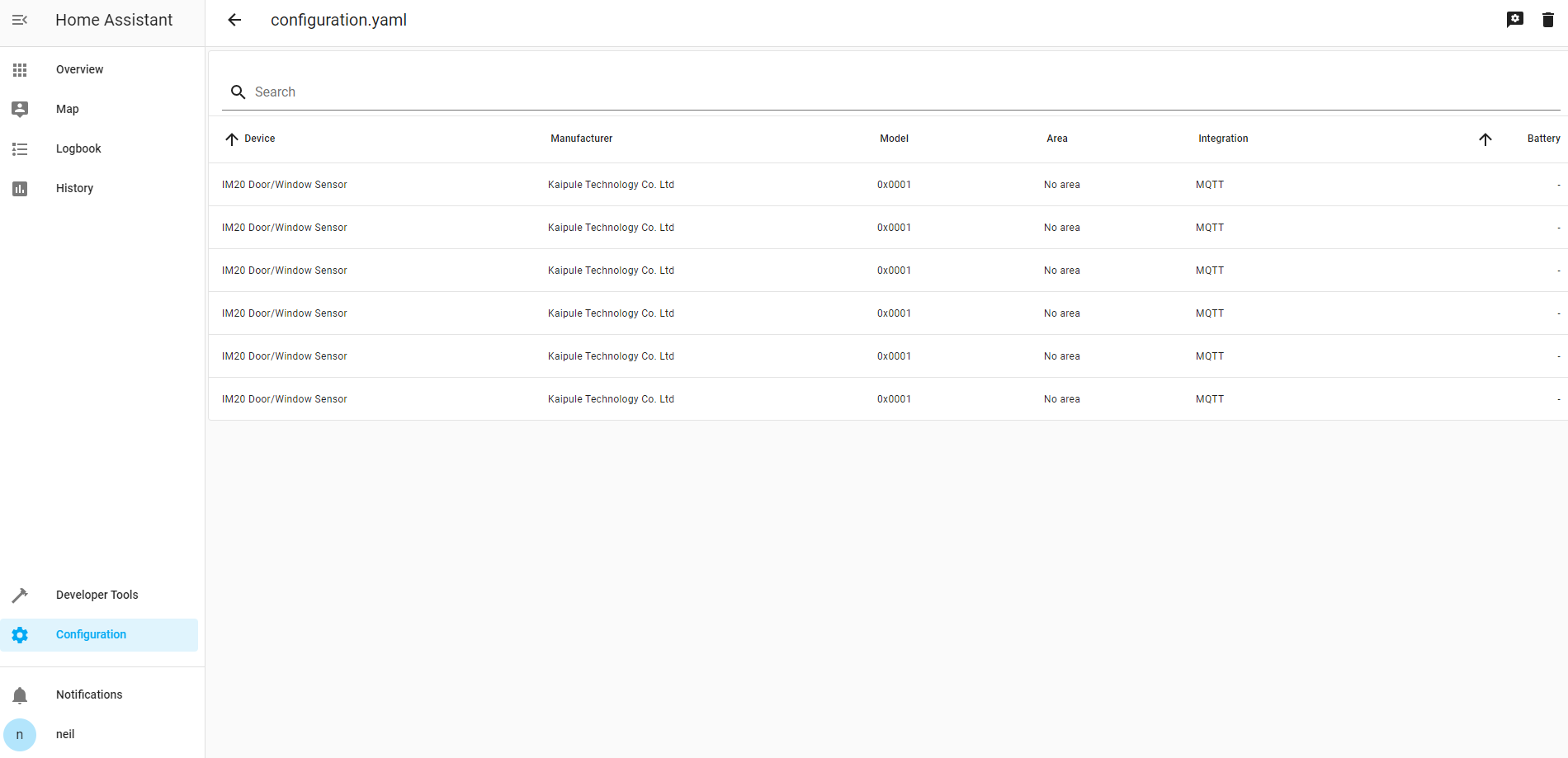This screenshot has height=758, width=1568.
Task: Focus the Search input field
Action: pyautogui.click(x=891, y=92)
